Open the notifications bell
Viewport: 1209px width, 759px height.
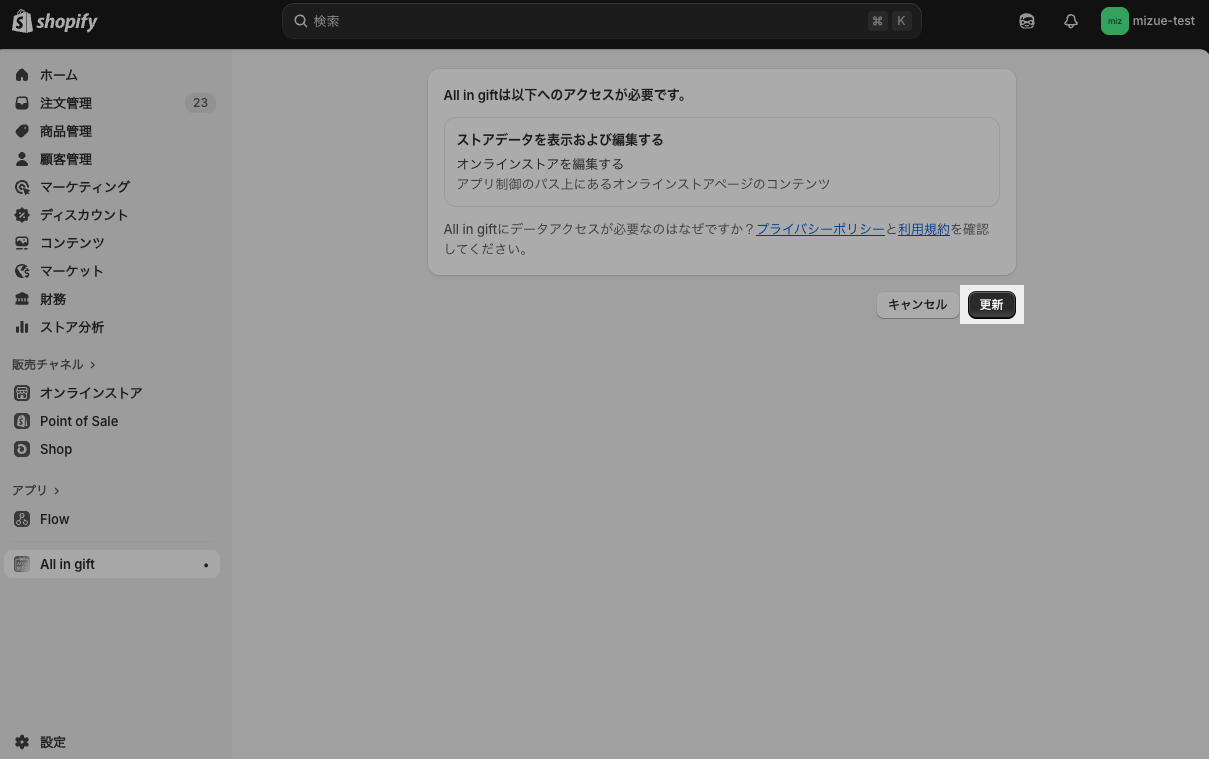point(1071,21)
